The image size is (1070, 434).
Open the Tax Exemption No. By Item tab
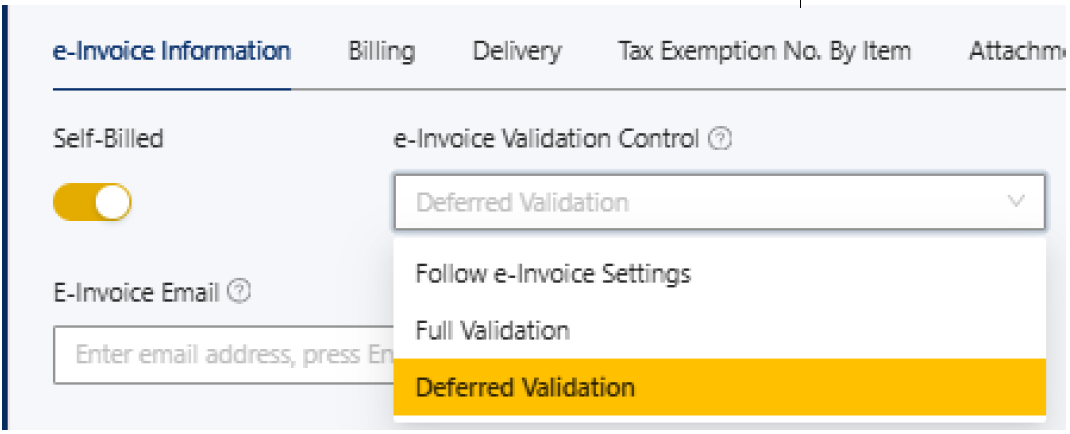pos(764,51)
